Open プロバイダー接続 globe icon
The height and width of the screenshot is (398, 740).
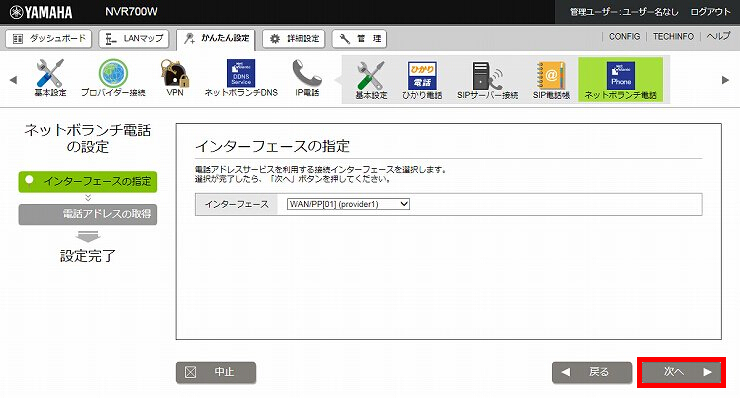tap(113, 78)
